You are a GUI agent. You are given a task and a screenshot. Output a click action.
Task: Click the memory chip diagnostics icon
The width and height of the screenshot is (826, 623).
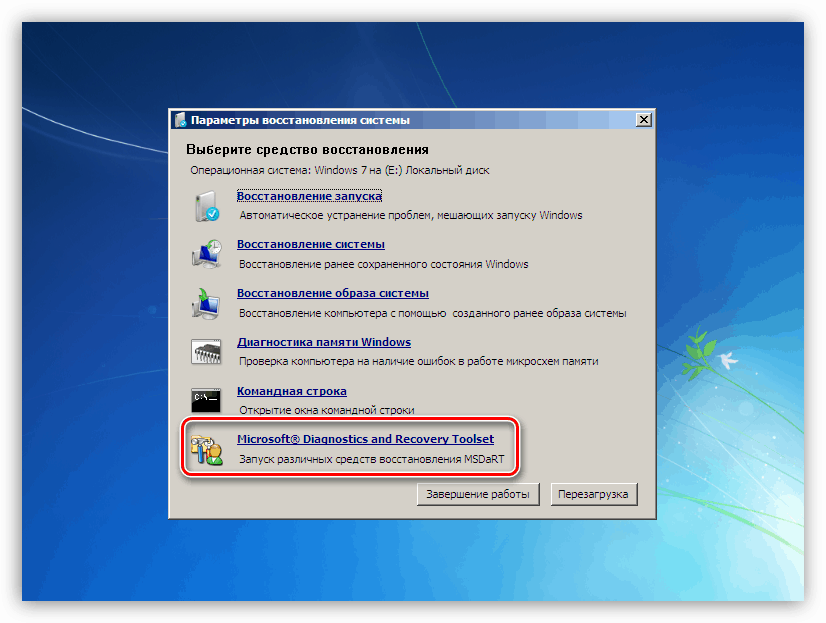[206, 351]
